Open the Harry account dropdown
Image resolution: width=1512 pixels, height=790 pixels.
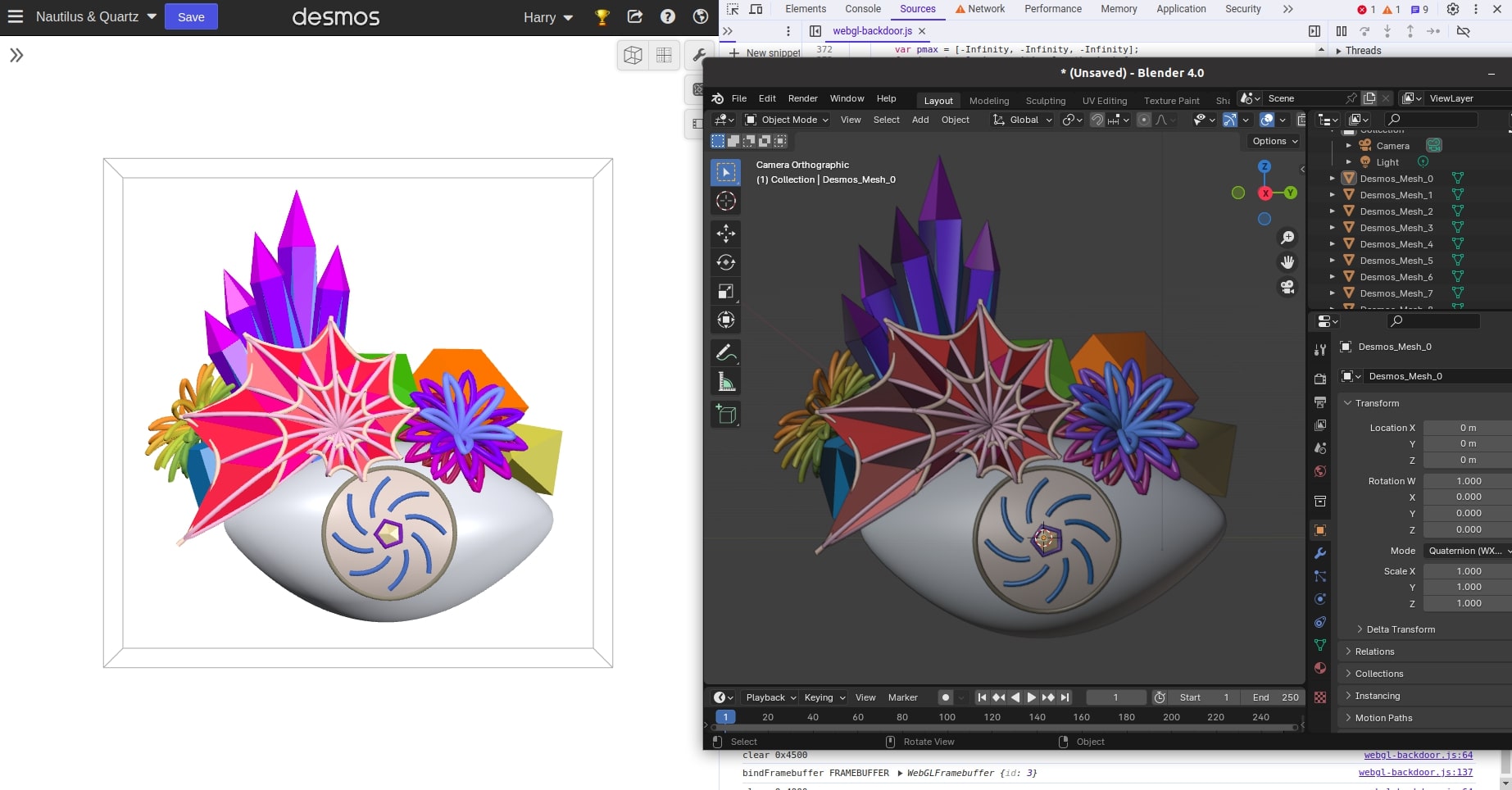point(548,17)
